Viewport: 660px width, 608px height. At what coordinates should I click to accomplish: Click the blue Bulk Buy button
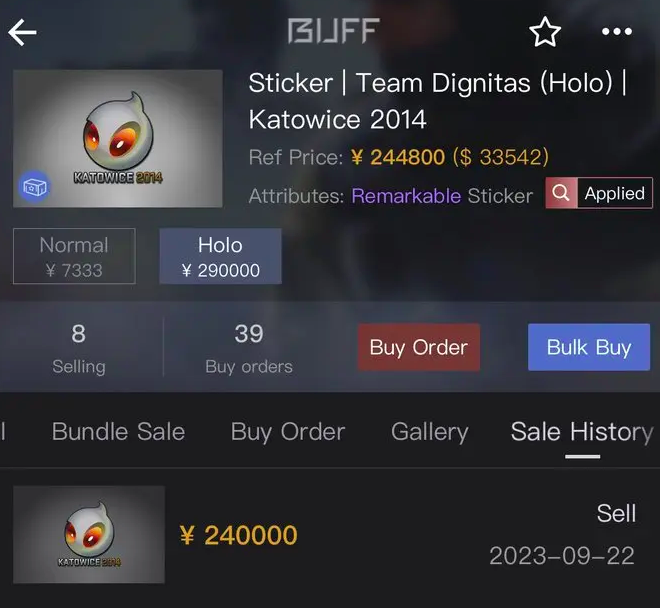click(x=589, y=347)
